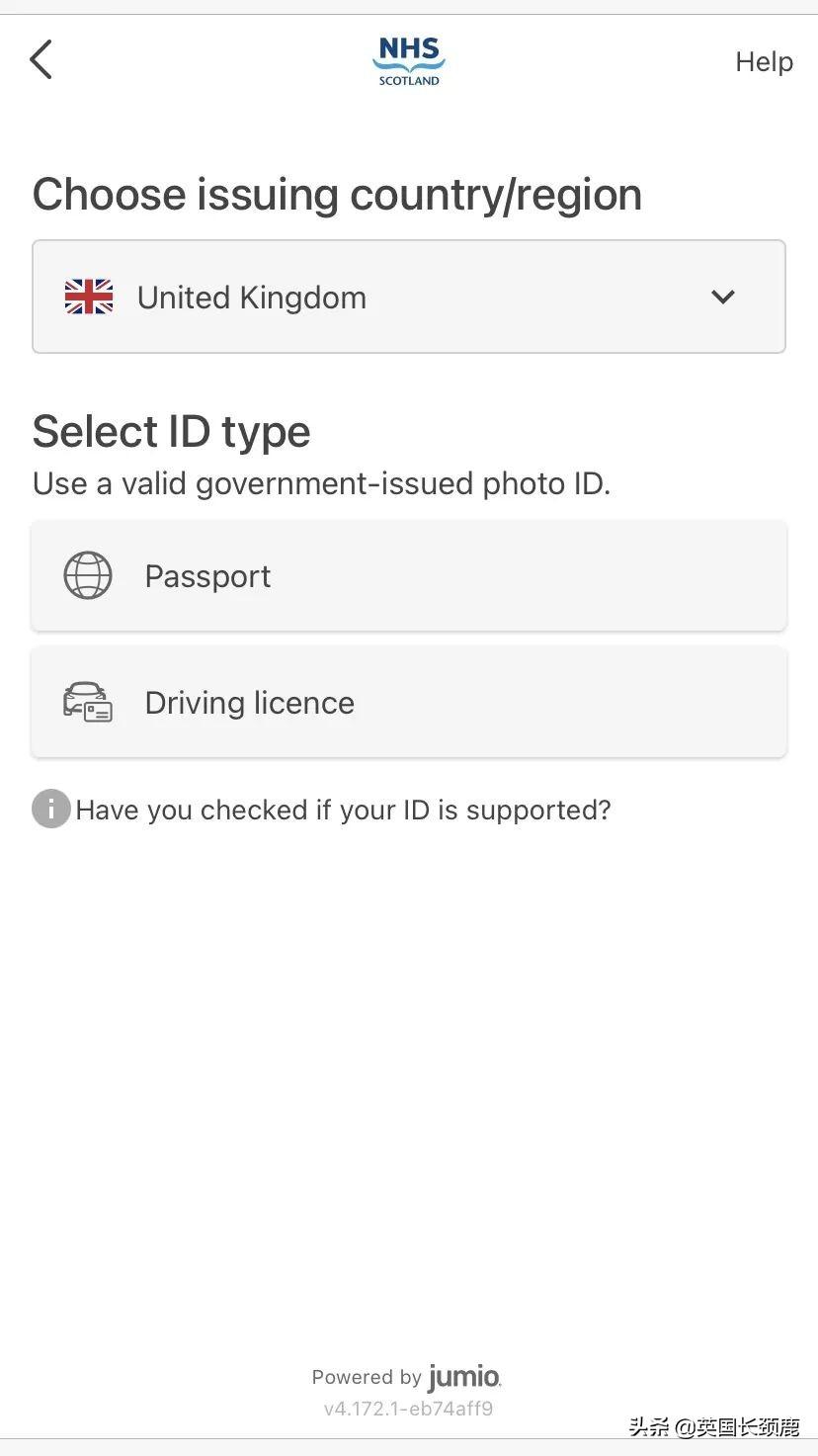
Task: Open "Have you checked if your ID is supported?"
Action: pos(343,811)
